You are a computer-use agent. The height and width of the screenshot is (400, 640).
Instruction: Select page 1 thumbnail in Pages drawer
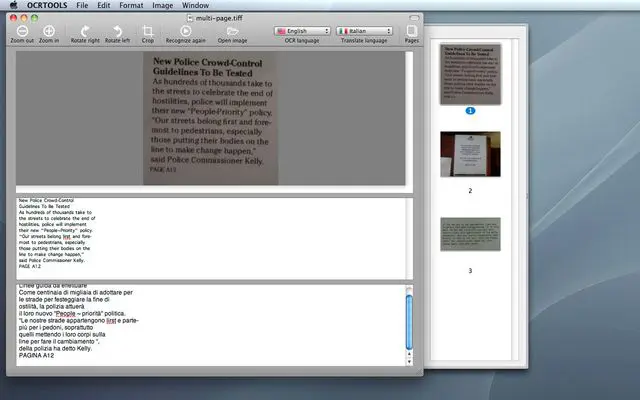pyautogui.click(x=470, y=74)
